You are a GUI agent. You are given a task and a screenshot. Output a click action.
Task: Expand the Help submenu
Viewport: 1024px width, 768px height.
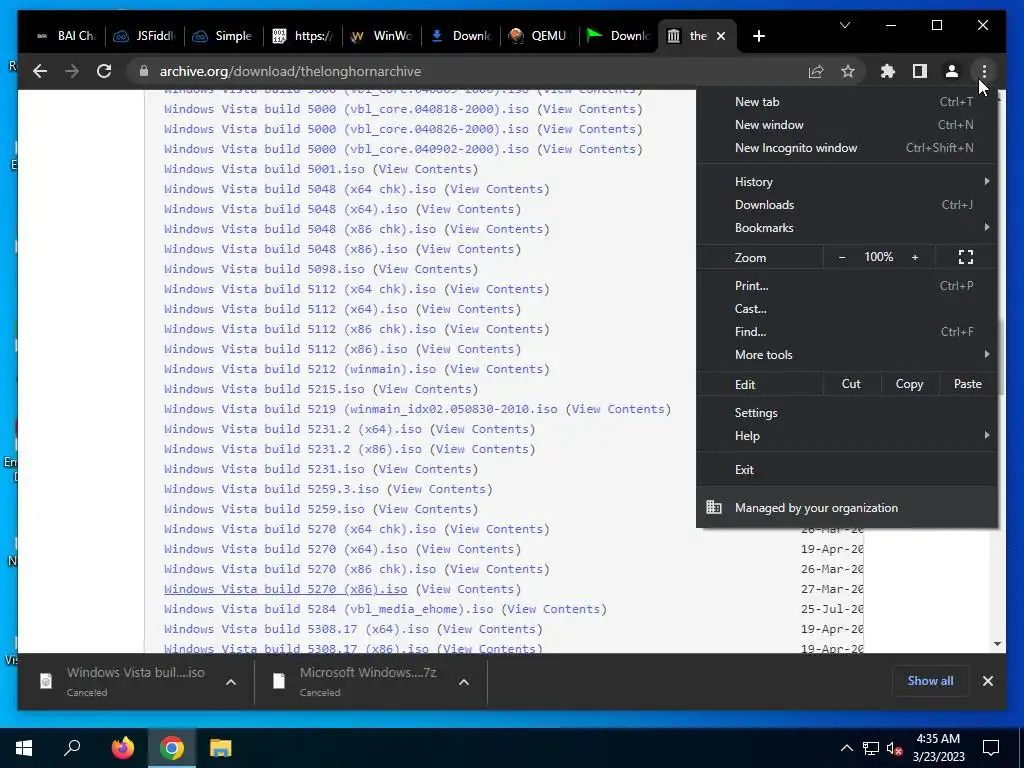coord(847,436)
